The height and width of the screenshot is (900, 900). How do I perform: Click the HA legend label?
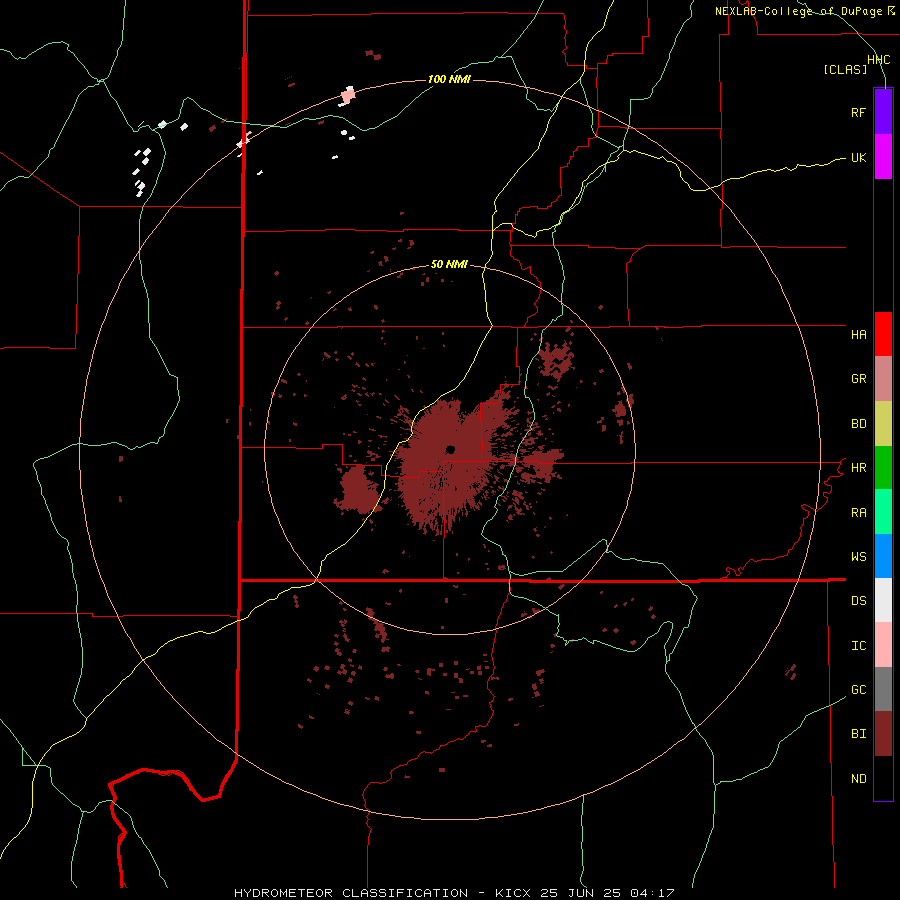tap(858, 334)
